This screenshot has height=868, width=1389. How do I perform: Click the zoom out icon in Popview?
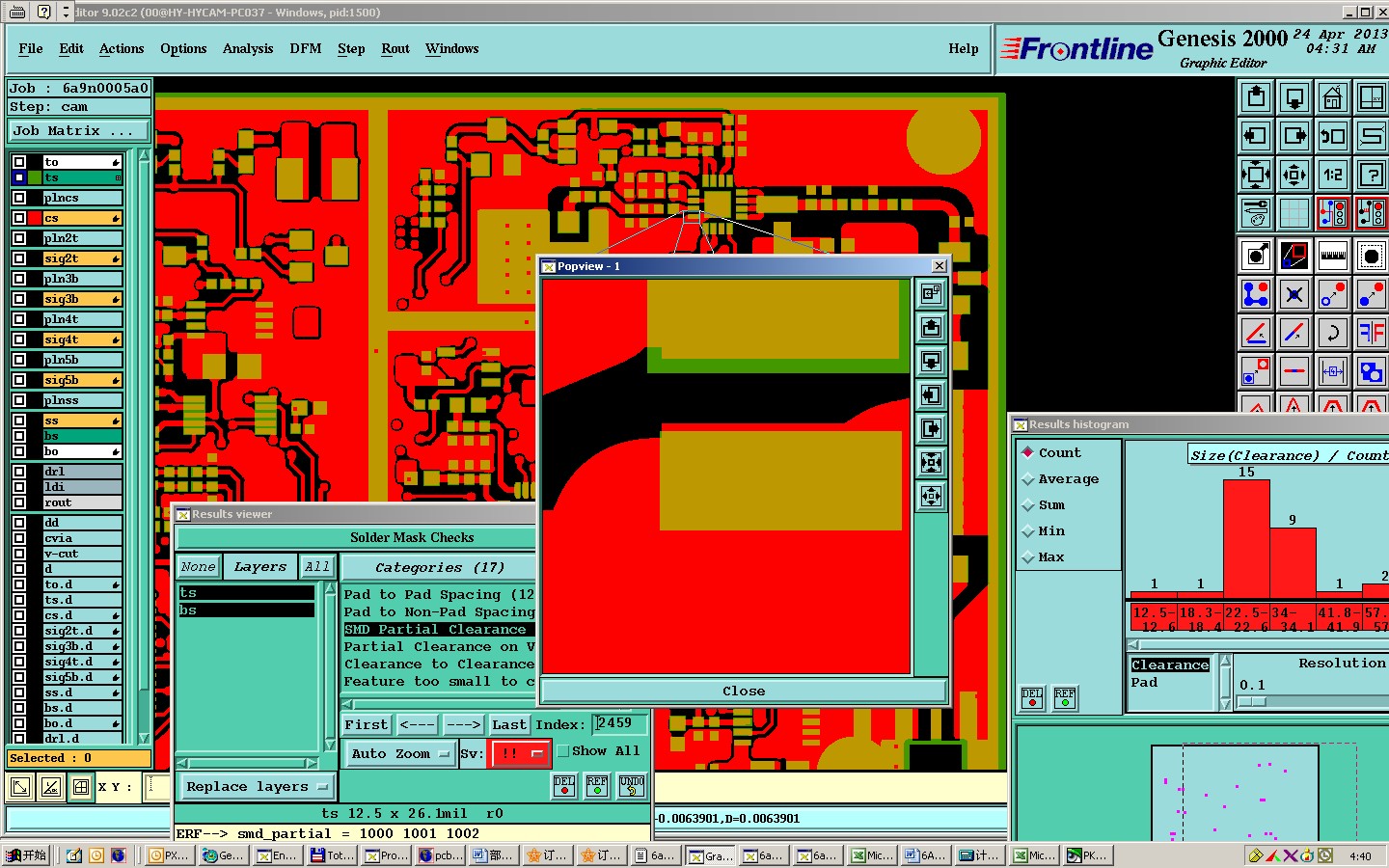click(x=931, y=497)
